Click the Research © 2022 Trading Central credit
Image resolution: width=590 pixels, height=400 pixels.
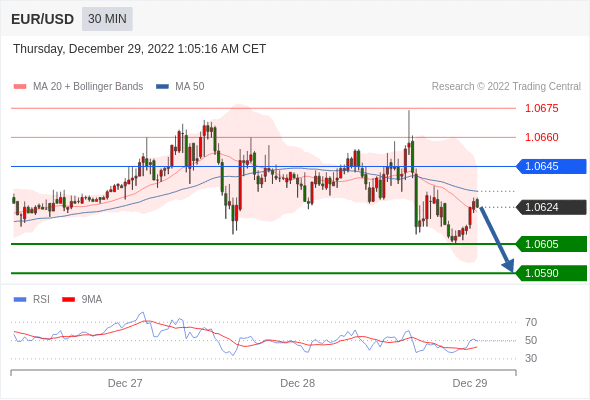506,87
